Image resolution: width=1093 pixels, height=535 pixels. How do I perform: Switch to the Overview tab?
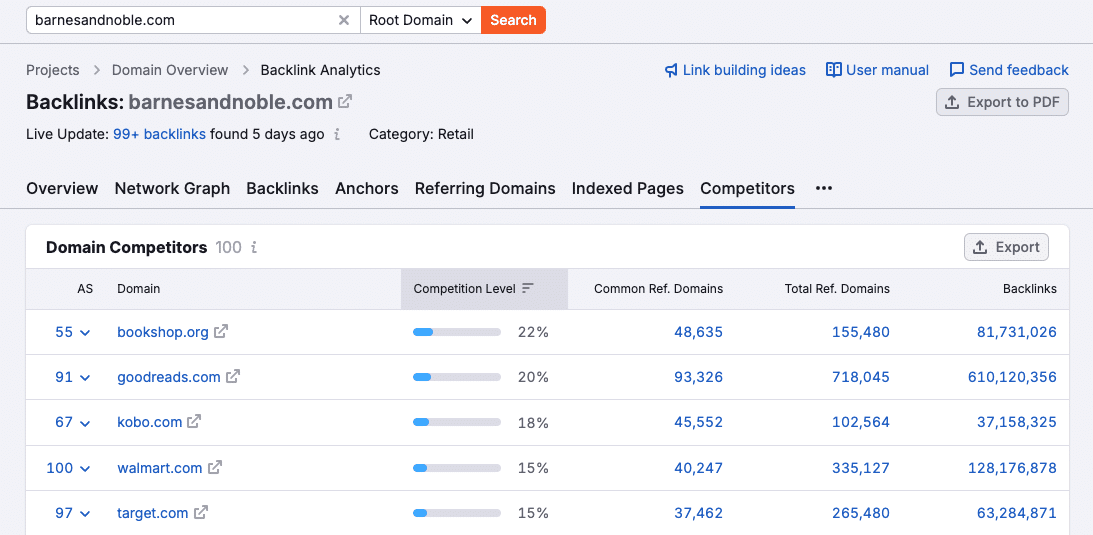coord(62,188)
